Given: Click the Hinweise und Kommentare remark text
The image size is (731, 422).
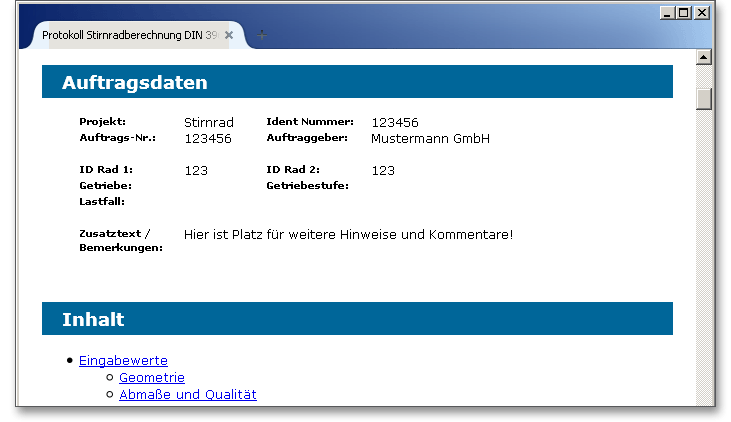Looking at the screenshot, I should [x=348, y=235].
